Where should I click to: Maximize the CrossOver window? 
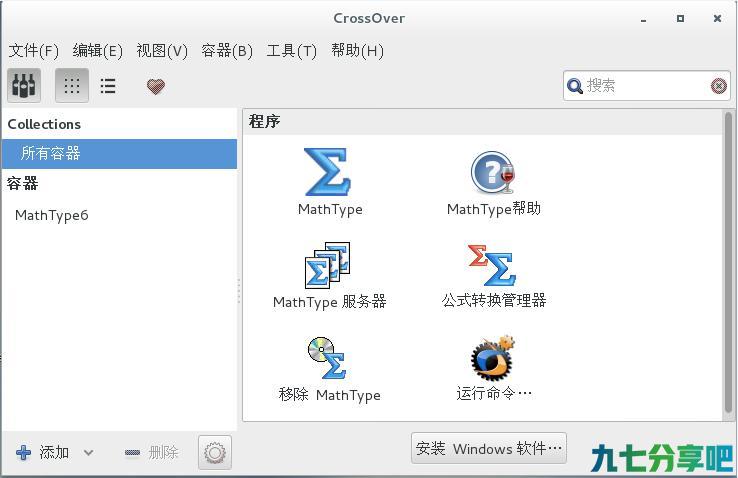[x=680, y=18]
